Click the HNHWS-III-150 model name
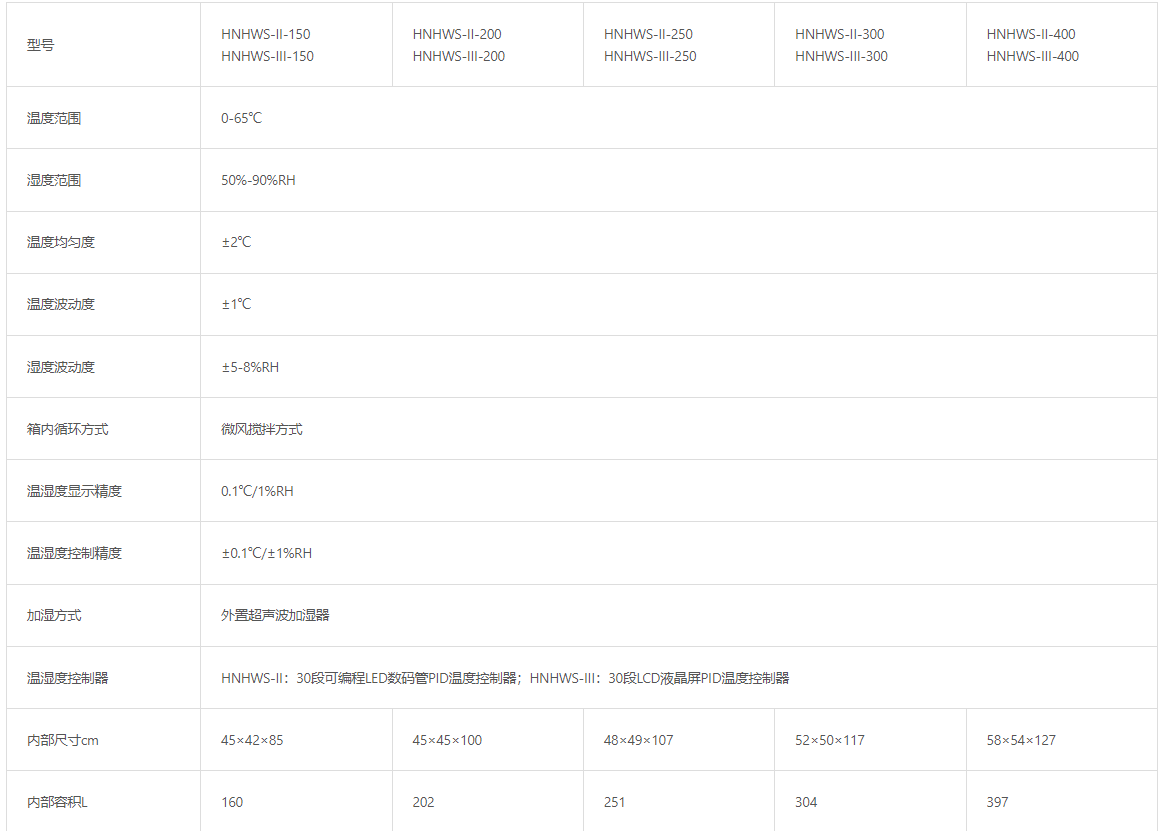Viewport: 1165px width, 831px height. pyautogui.click(x=267, y=56)
